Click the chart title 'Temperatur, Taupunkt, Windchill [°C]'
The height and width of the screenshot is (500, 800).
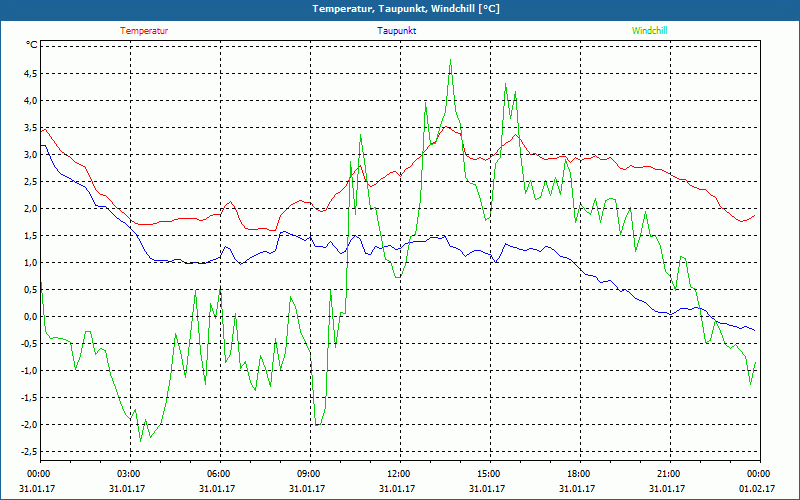click(406, 9)
